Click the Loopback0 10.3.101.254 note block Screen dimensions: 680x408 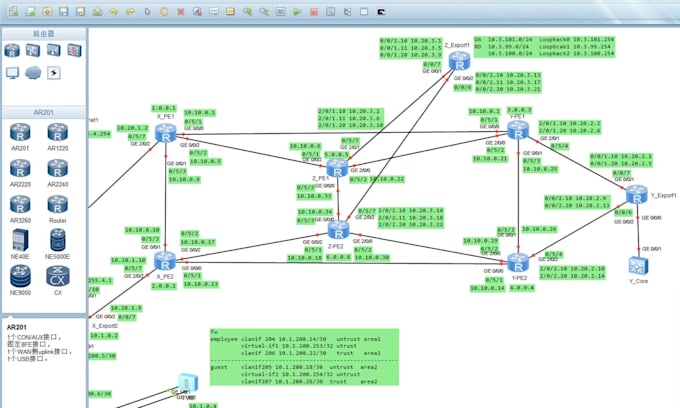(544, 46)
